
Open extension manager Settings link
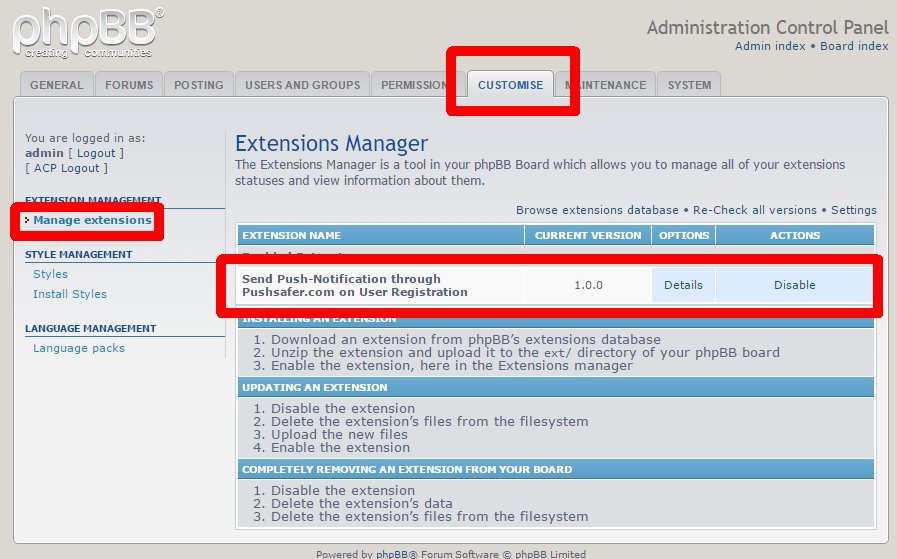point(854,210)
